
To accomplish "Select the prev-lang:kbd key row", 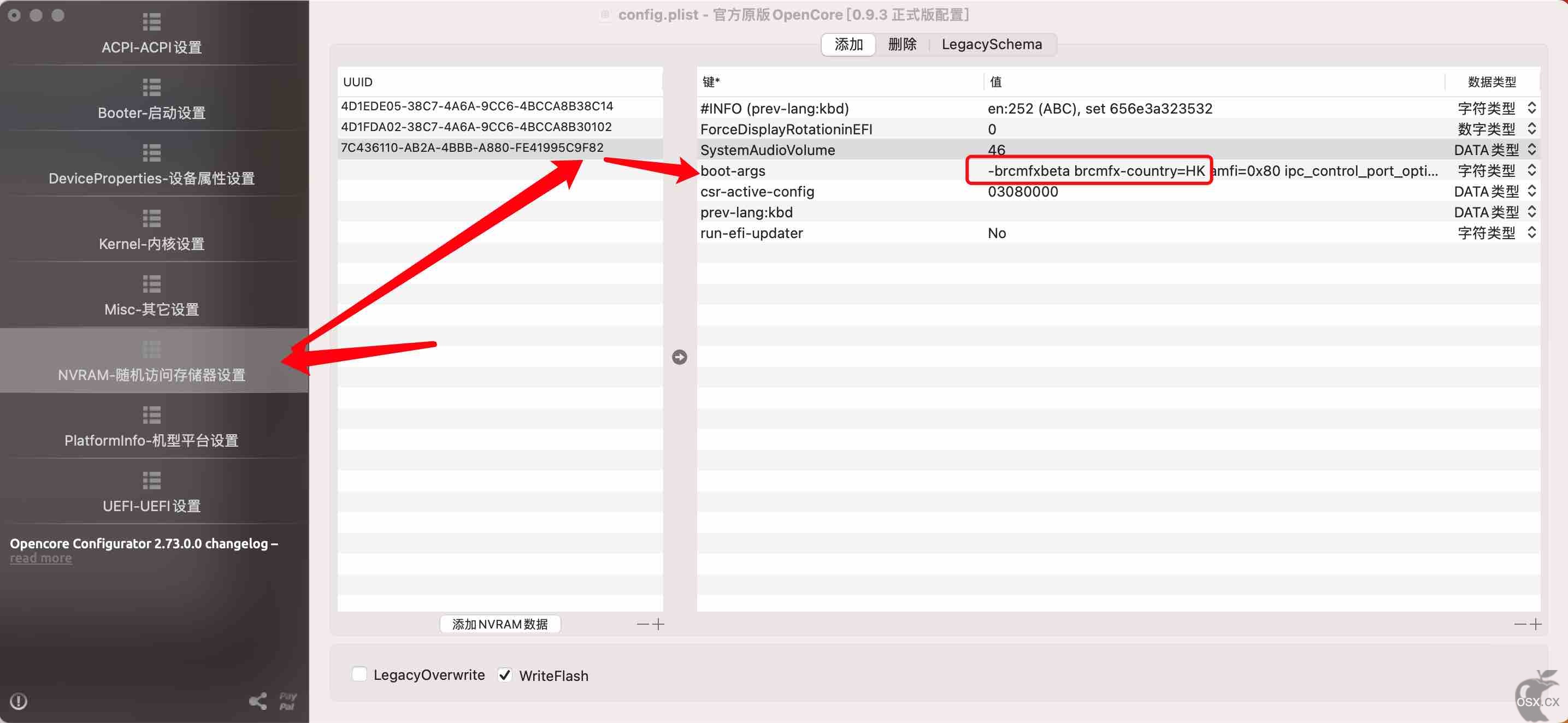I will [x=1119, y=212].
